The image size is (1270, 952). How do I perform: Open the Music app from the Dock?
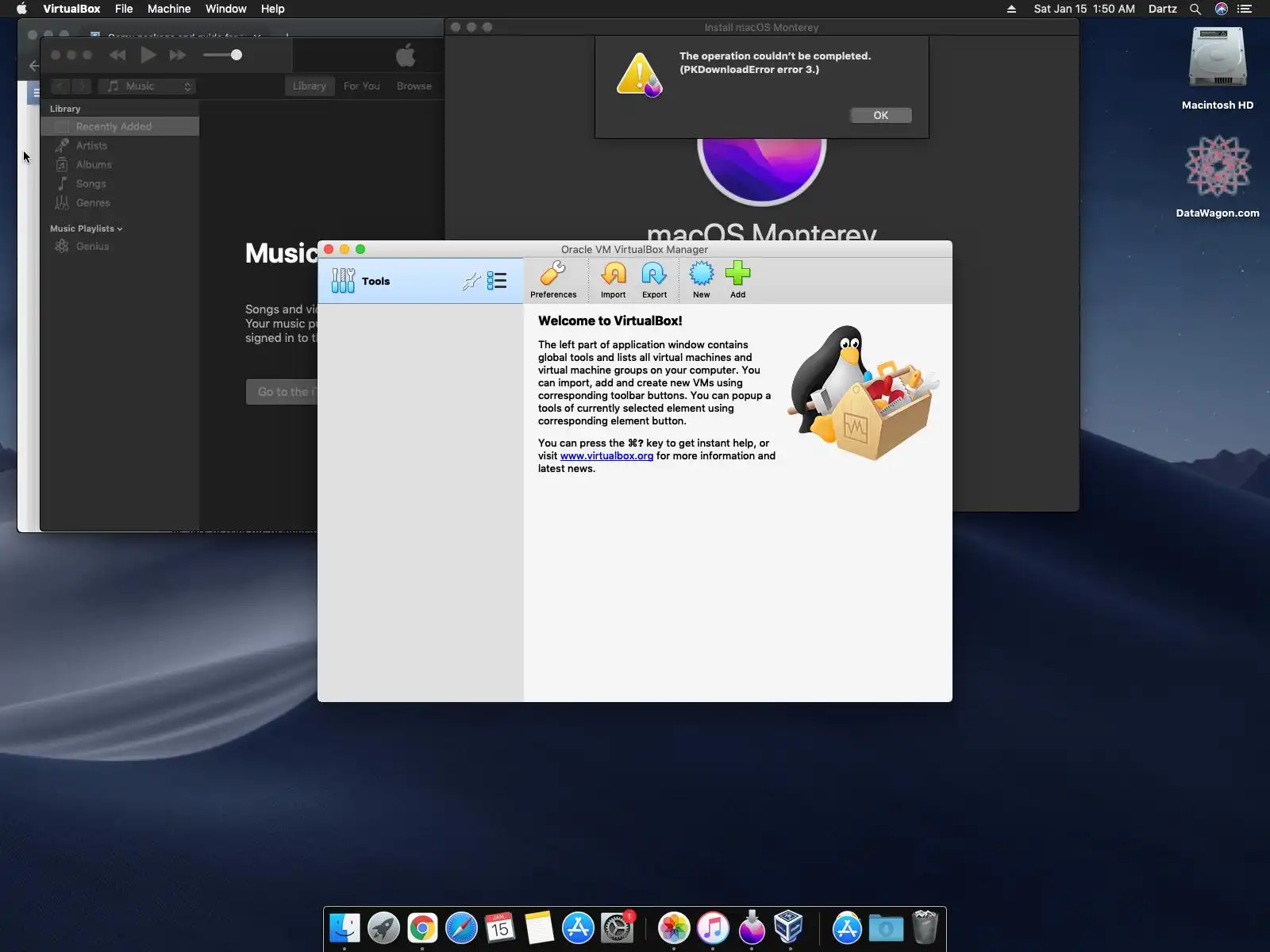coord(713,927)
